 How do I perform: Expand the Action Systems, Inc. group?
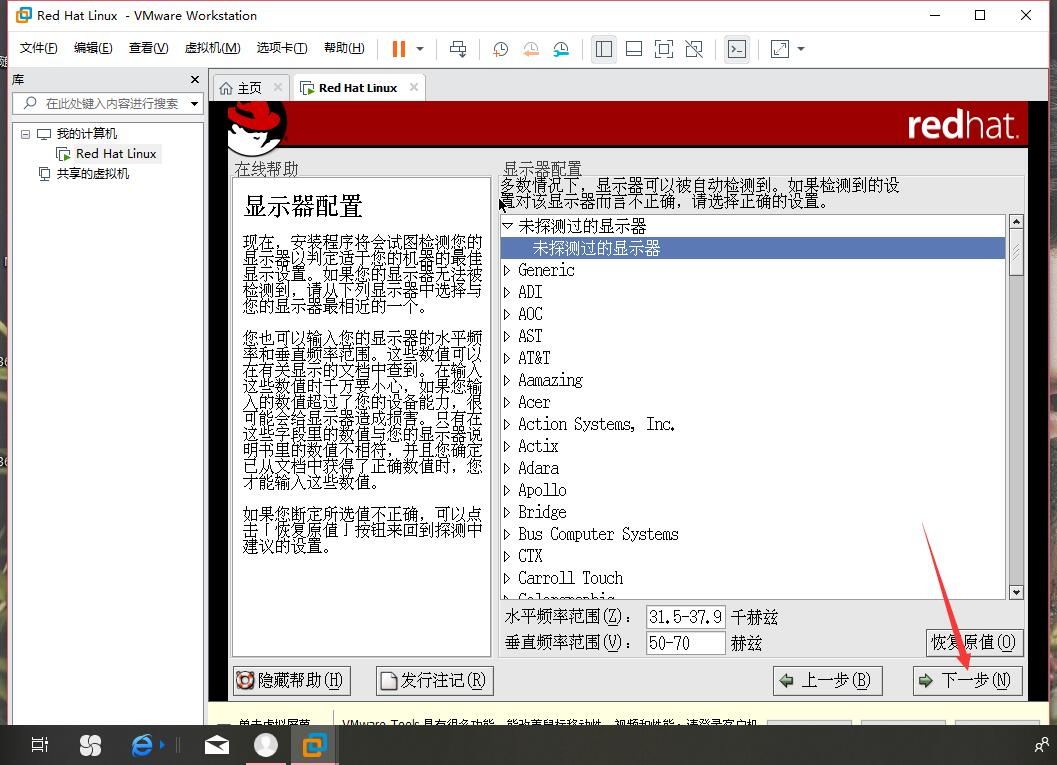(x=507, y=425)
